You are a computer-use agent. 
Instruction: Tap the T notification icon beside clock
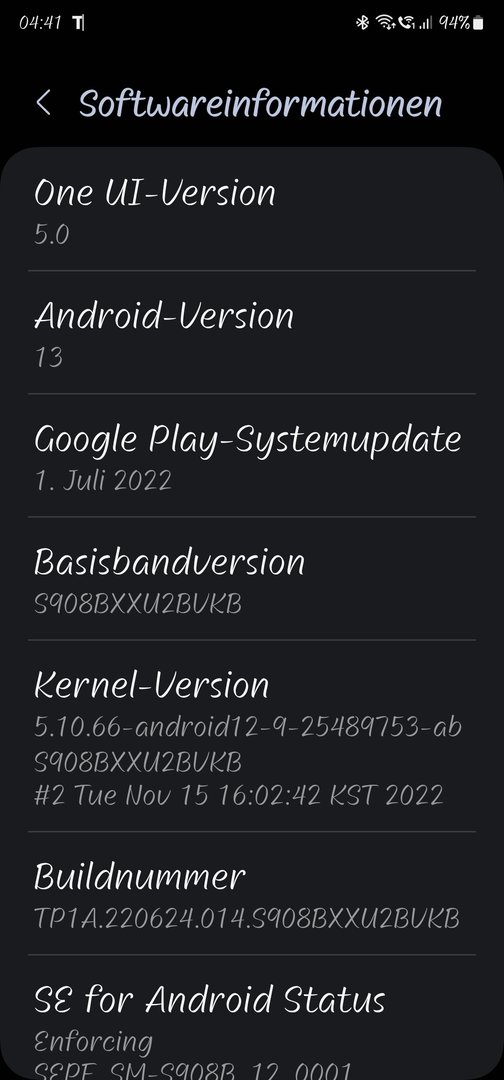(x=78, y=23)
